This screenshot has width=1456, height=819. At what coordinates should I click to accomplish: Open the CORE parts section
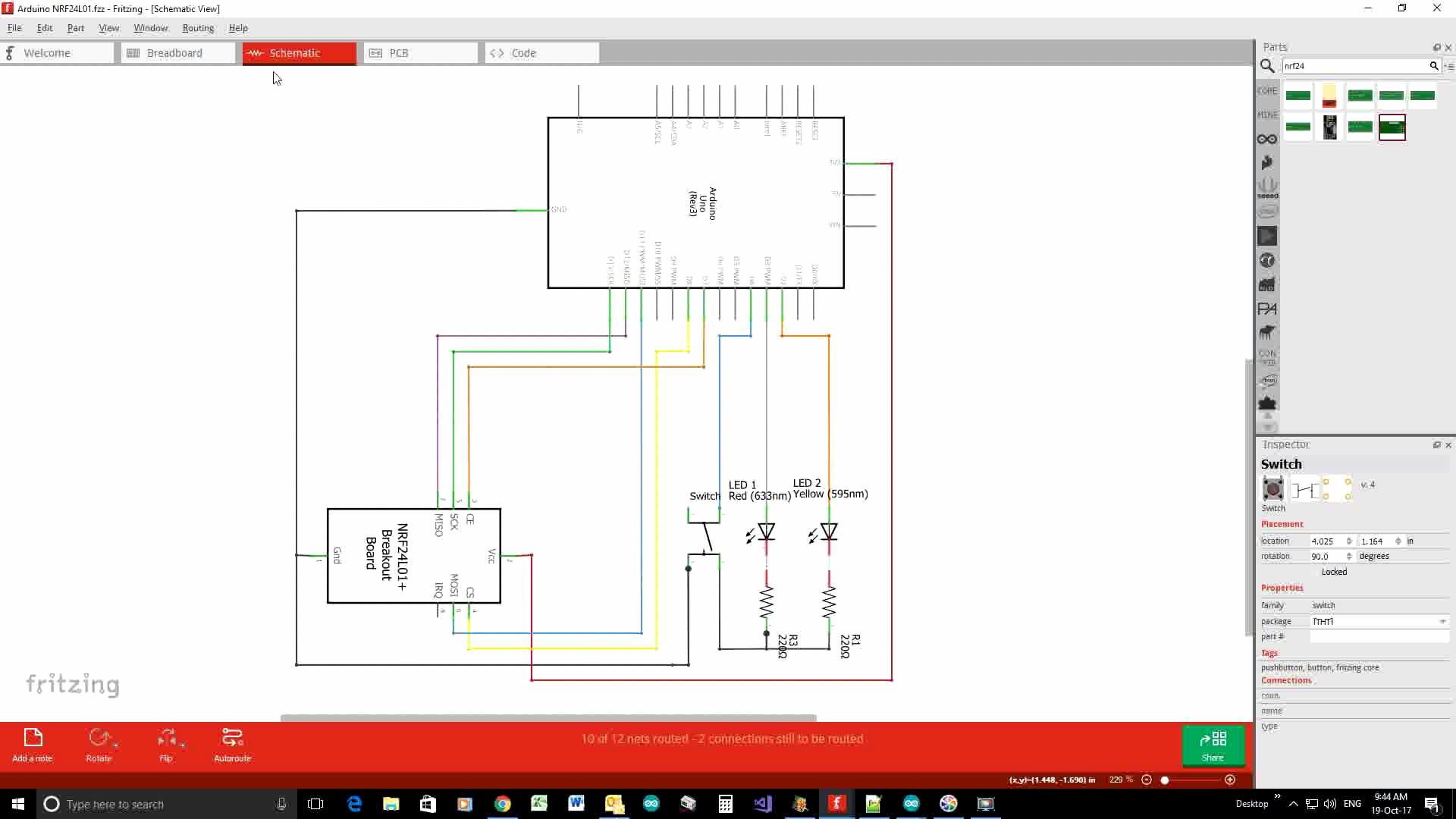coord(1267,91)
